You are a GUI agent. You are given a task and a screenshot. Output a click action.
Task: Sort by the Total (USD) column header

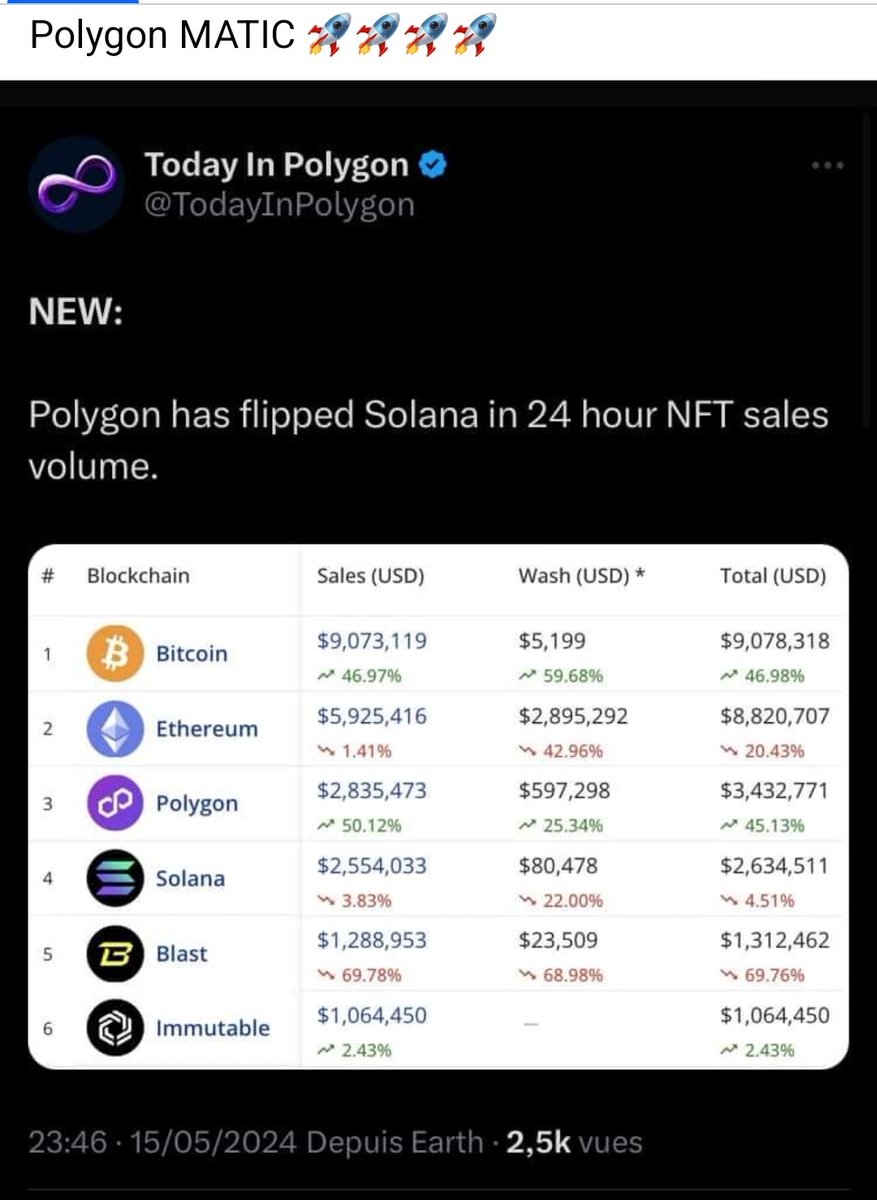coord(773,576)
